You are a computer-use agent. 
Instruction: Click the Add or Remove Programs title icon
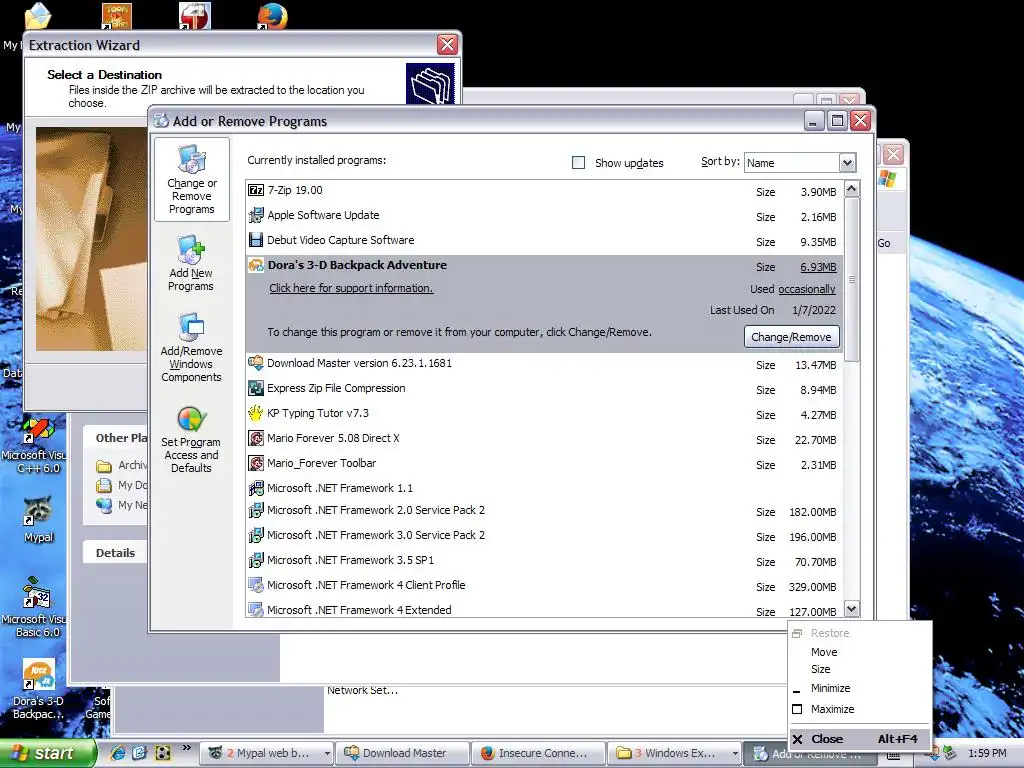click(x=161, y=121)
